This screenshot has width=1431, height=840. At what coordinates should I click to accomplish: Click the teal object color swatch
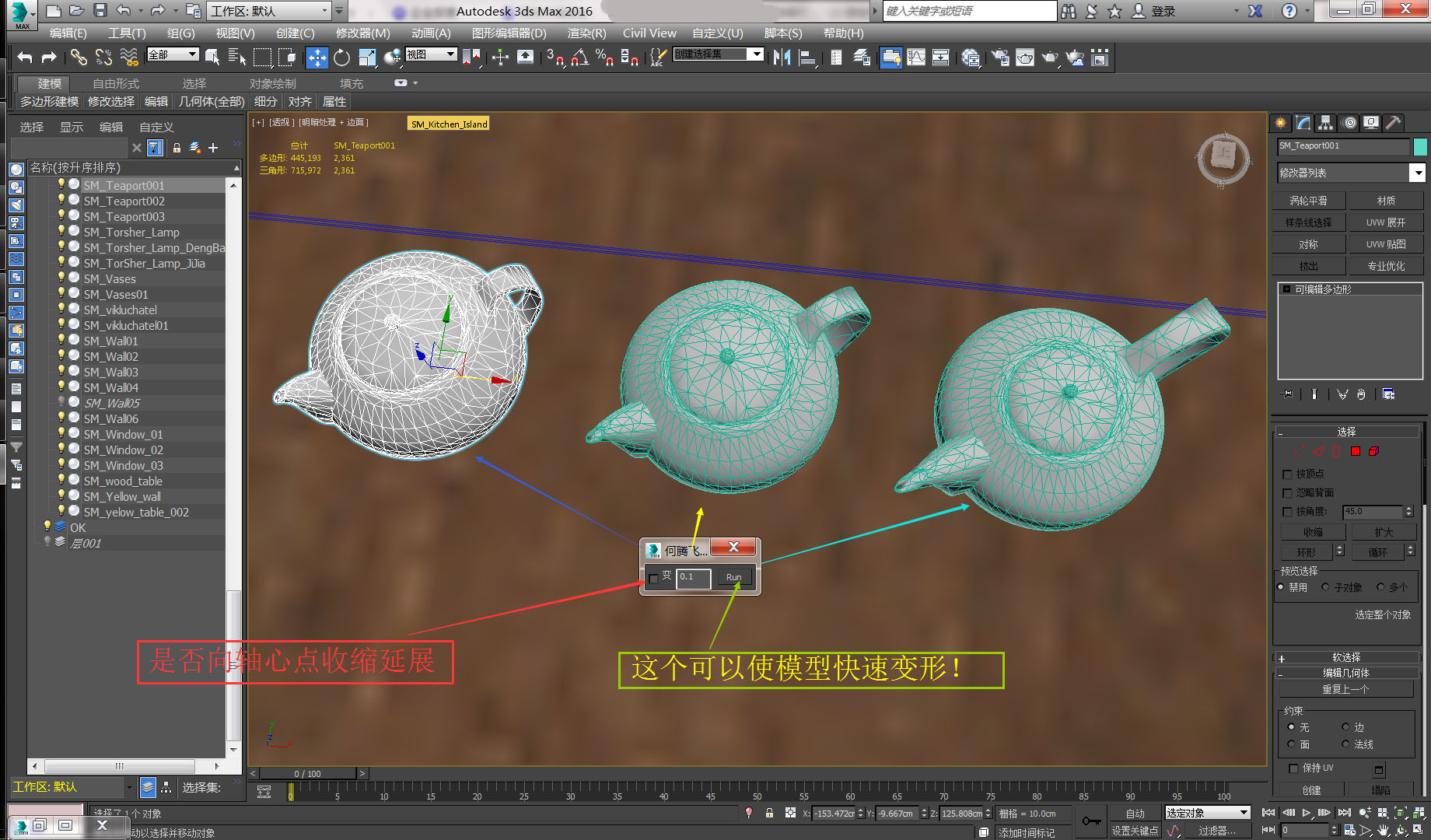(1420, 146)
